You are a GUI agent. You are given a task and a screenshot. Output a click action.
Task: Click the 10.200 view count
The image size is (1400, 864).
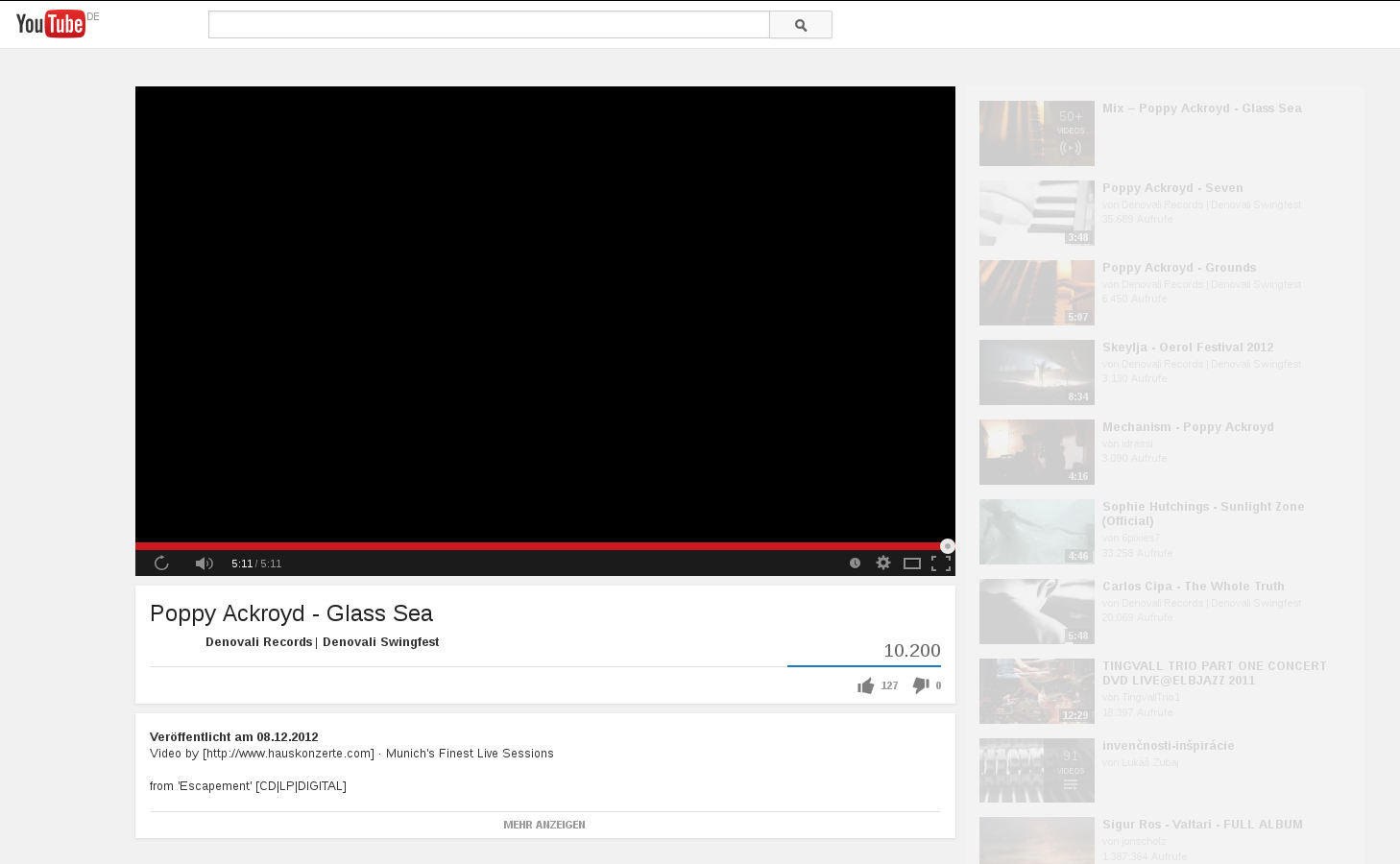click(912, 651)
